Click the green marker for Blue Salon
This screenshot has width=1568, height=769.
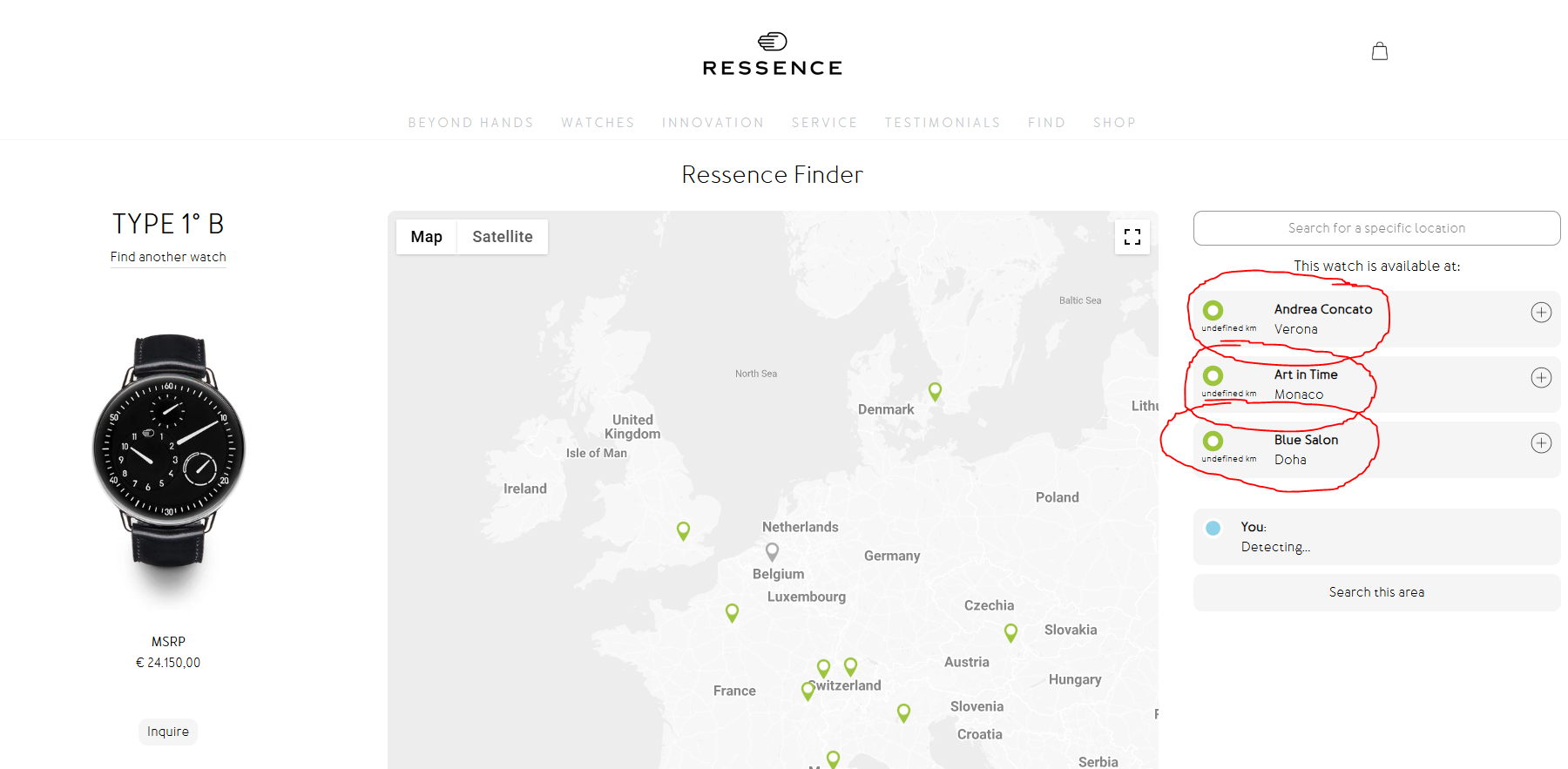click(x=1213, y=441)
